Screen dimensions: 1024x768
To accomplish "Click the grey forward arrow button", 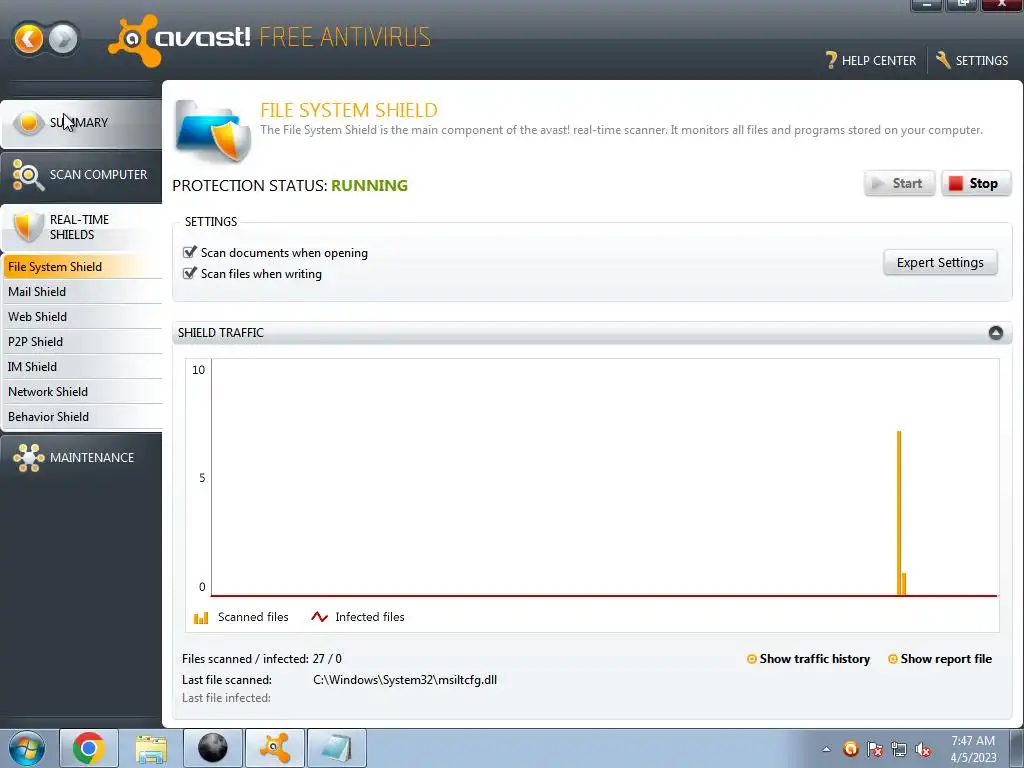I will click(63, 39).
